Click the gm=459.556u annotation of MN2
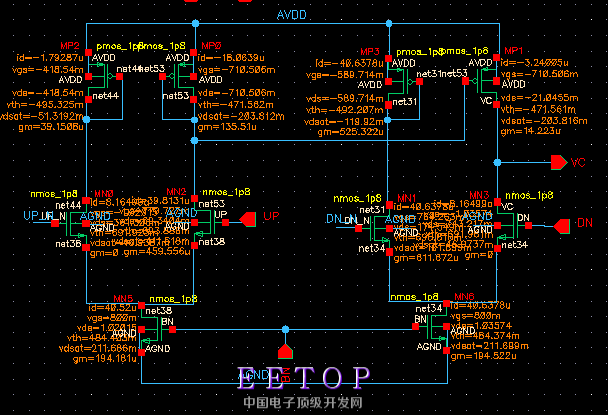Image resolution: width=608 pixels, height=415 pixels. (157, 252)
